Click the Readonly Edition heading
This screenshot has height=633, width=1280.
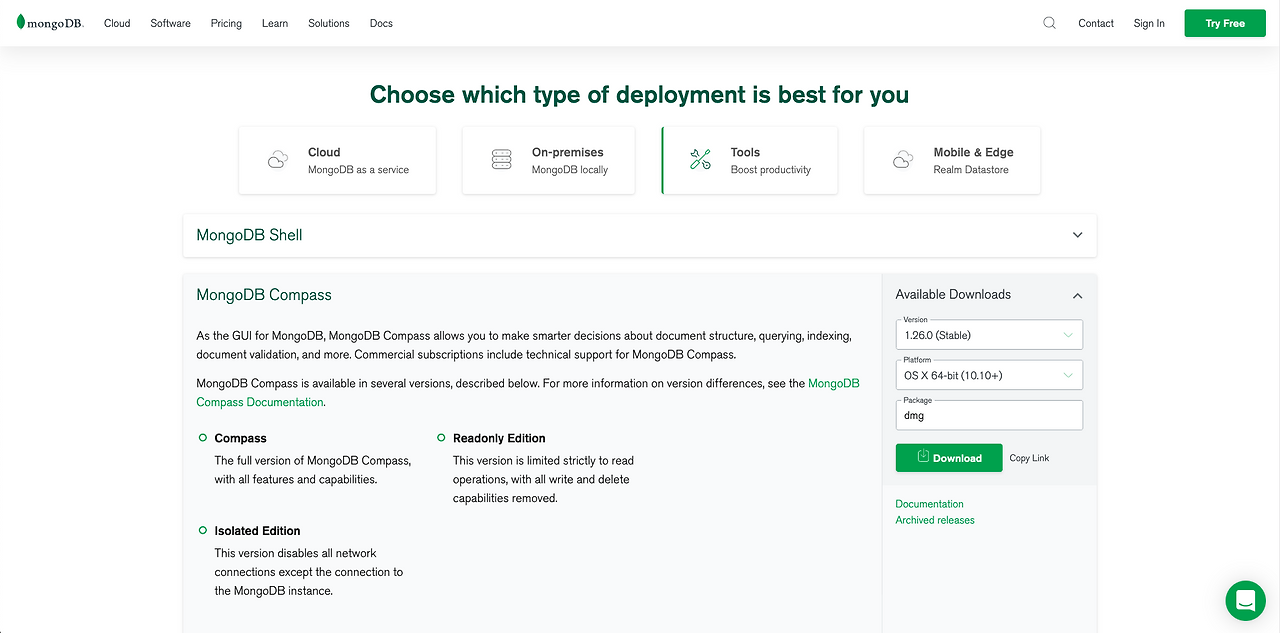click(499, 438)
